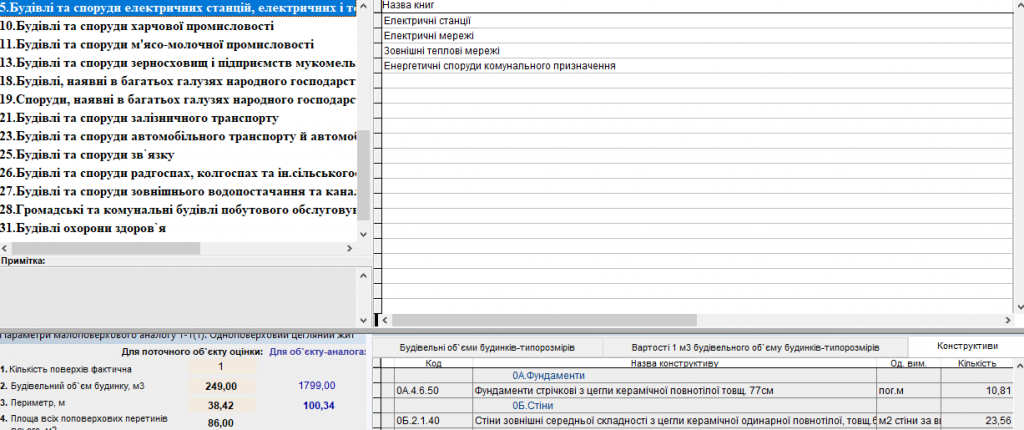The image size is (1024, 430).
Task: Click the Кількість column header
Action: tap(978, 363)
